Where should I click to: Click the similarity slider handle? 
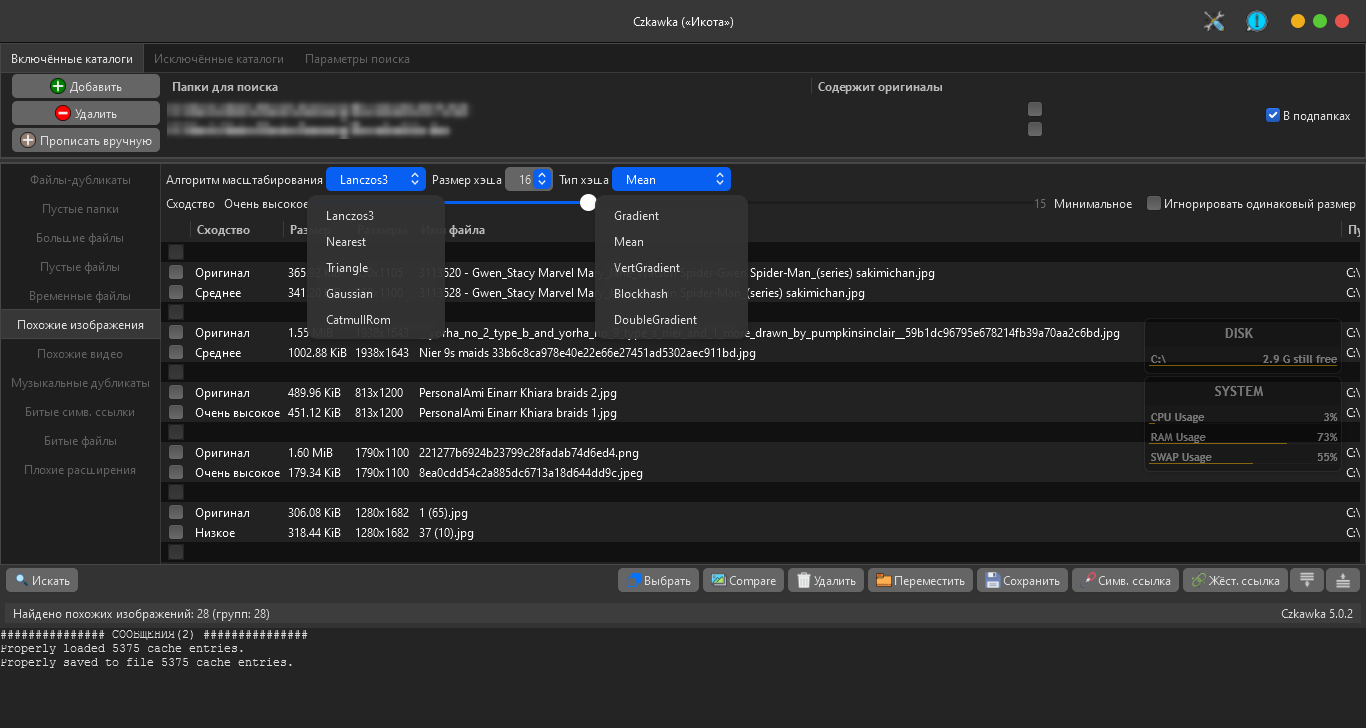(x=588, y=203)
